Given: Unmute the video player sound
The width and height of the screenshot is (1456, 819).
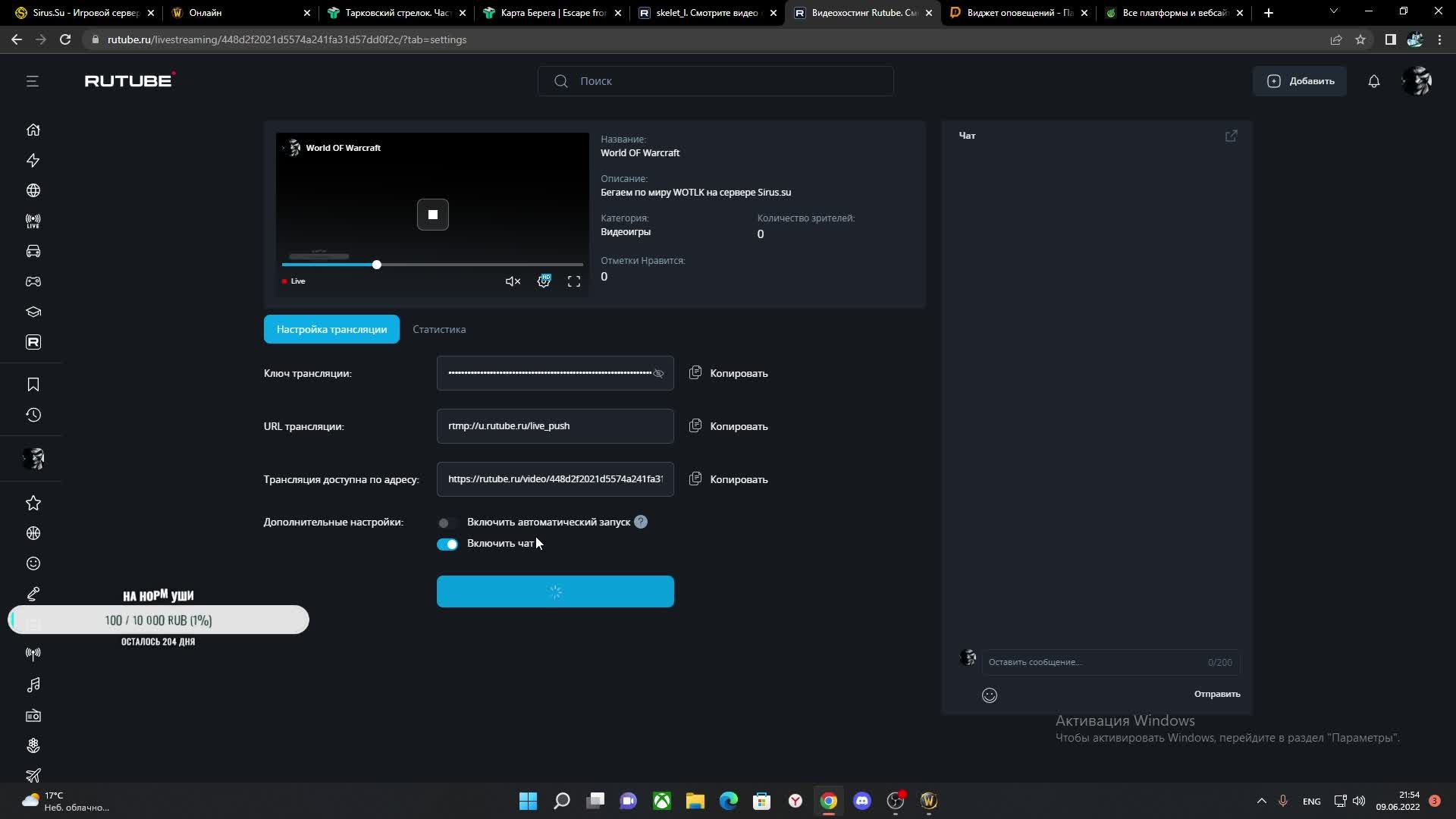Looking at the screenshot, I should click(x=513, y=281).
